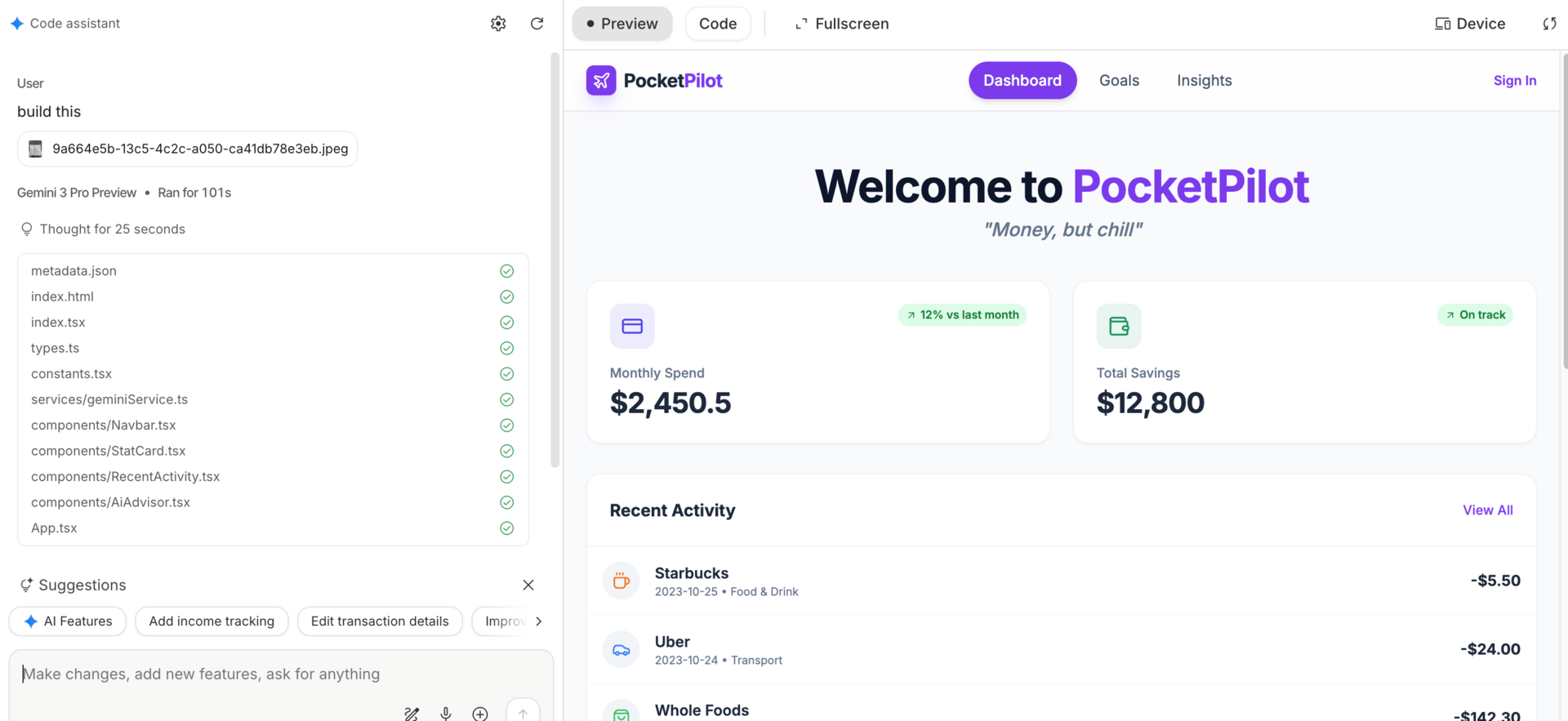1568x721 pixels.
Task: Click the check icon beside index.tsx
Action: (507, 323)
